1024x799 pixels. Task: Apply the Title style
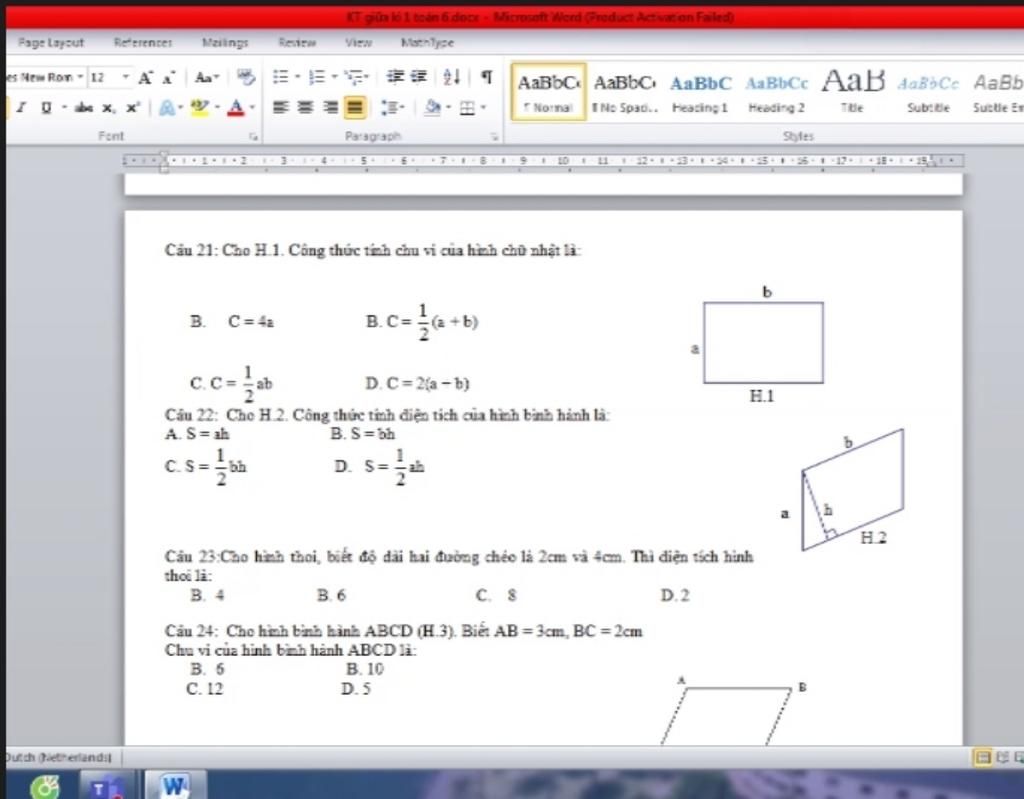coord(852,92)
